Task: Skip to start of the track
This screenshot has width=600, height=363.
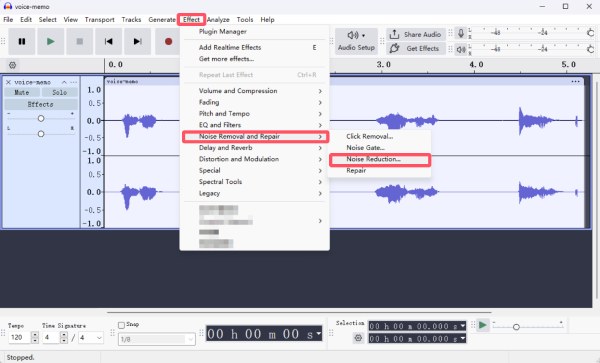Action: pos(109,41)
